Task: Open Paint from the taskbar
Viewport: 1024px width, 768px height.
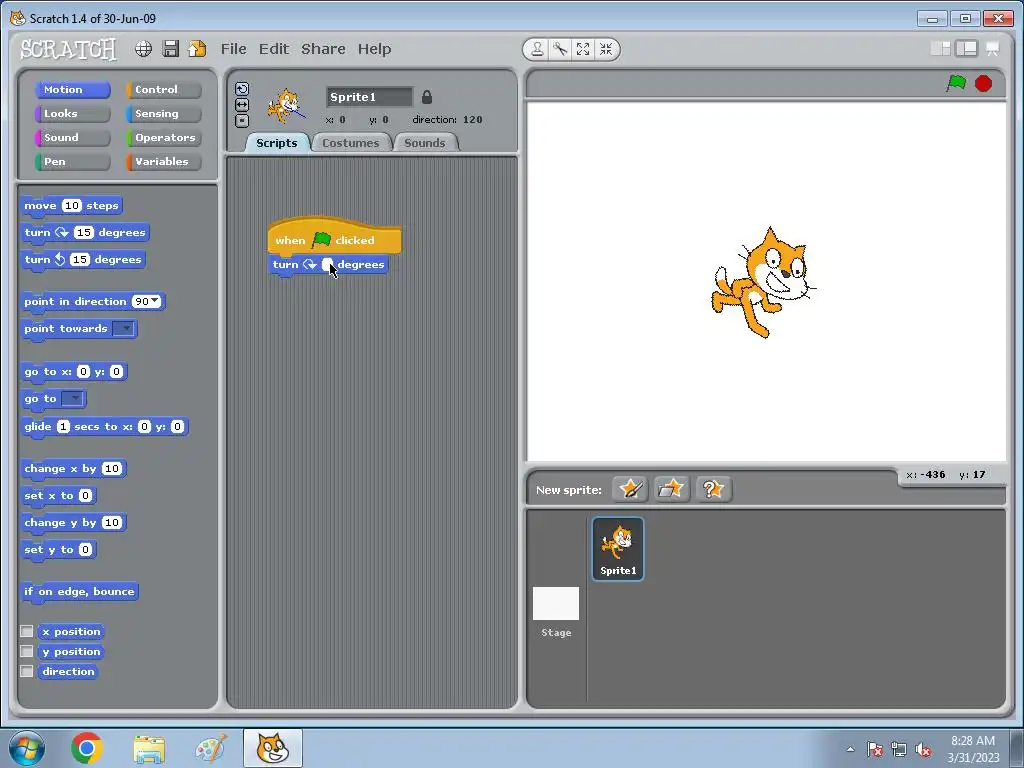Action: [x=211, y=748]
